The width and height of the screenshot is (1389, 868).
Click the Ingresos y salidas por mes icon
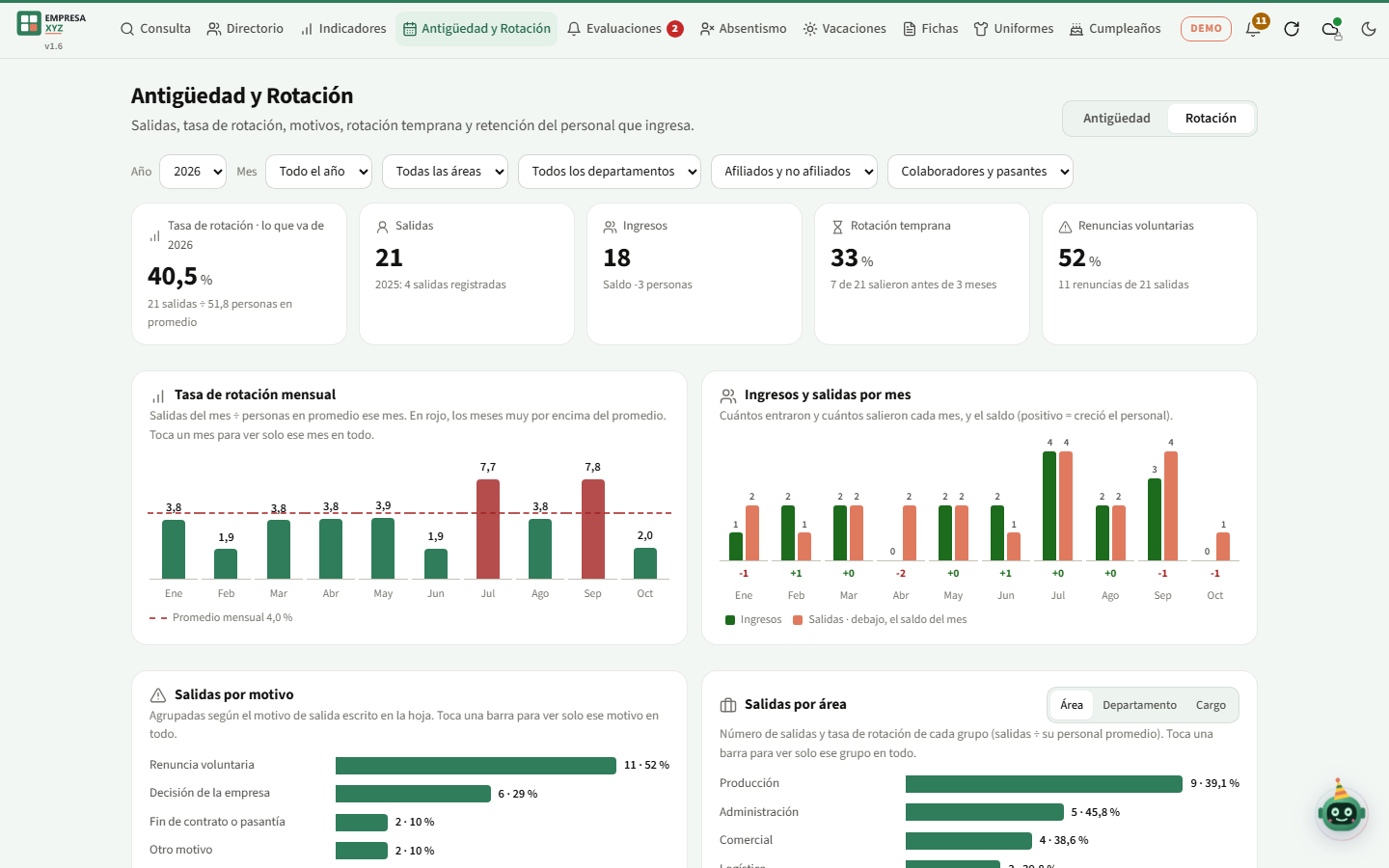coord(728,395)
